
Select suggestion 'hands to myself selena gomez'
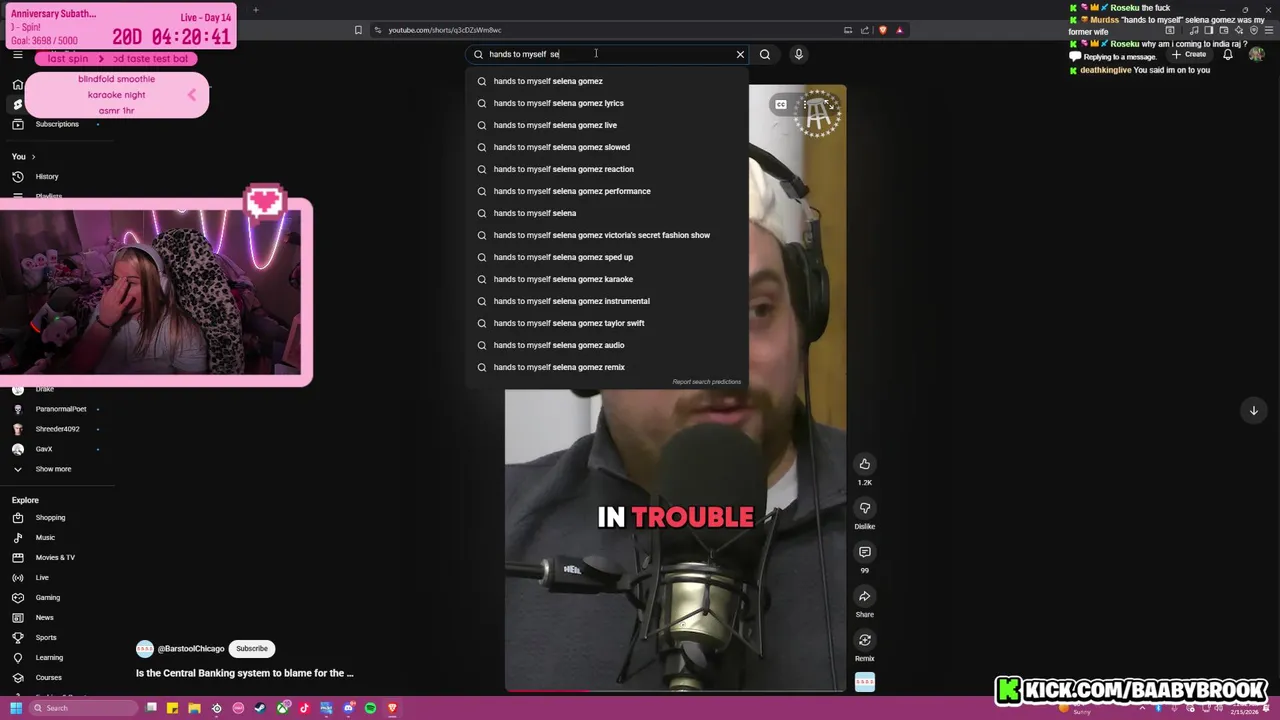pos(607,81)
